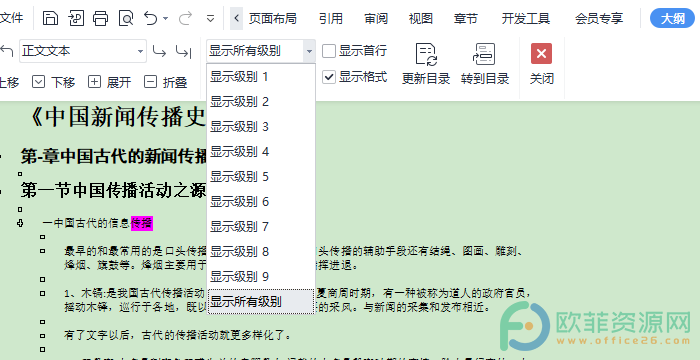Open the 开发工具 tab
Screen dimensions: 700x360
click(526, 19)
